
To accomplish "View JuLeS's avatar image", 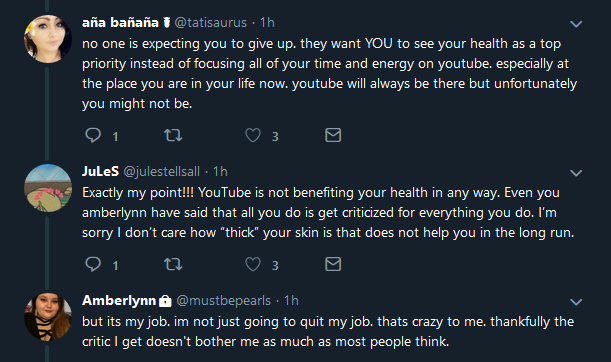I will click(x=48, y=188).
